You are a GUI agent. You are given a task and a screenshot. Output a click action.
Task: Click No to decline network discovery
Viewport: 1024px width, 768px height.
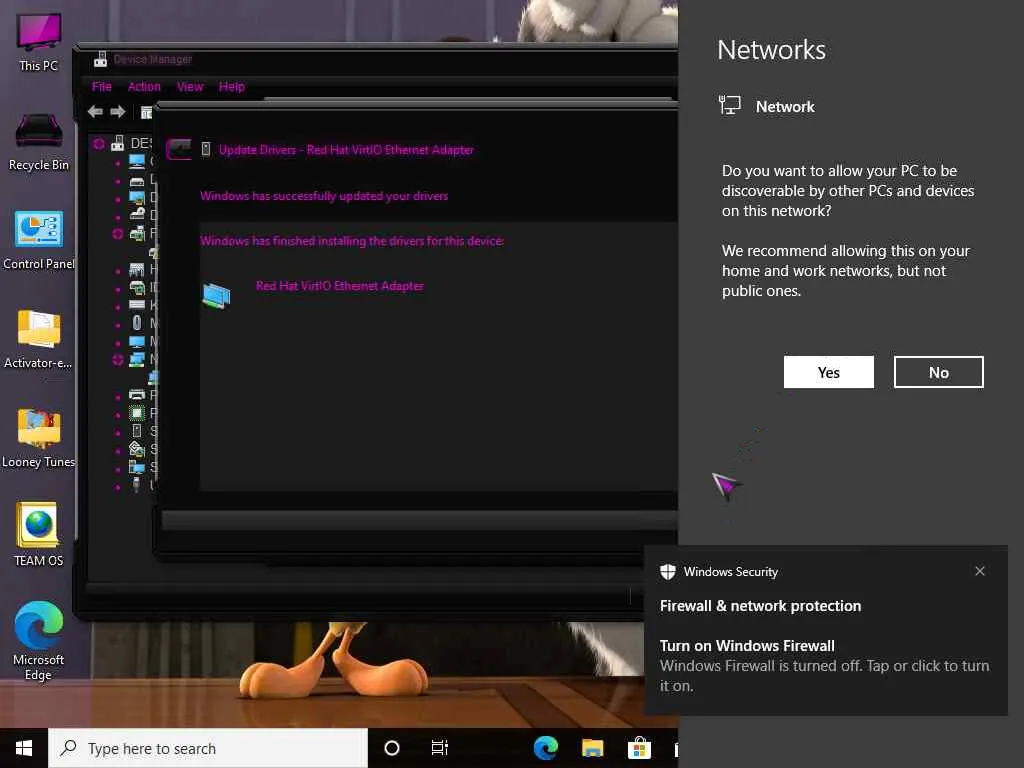click(x=938, y=372)
